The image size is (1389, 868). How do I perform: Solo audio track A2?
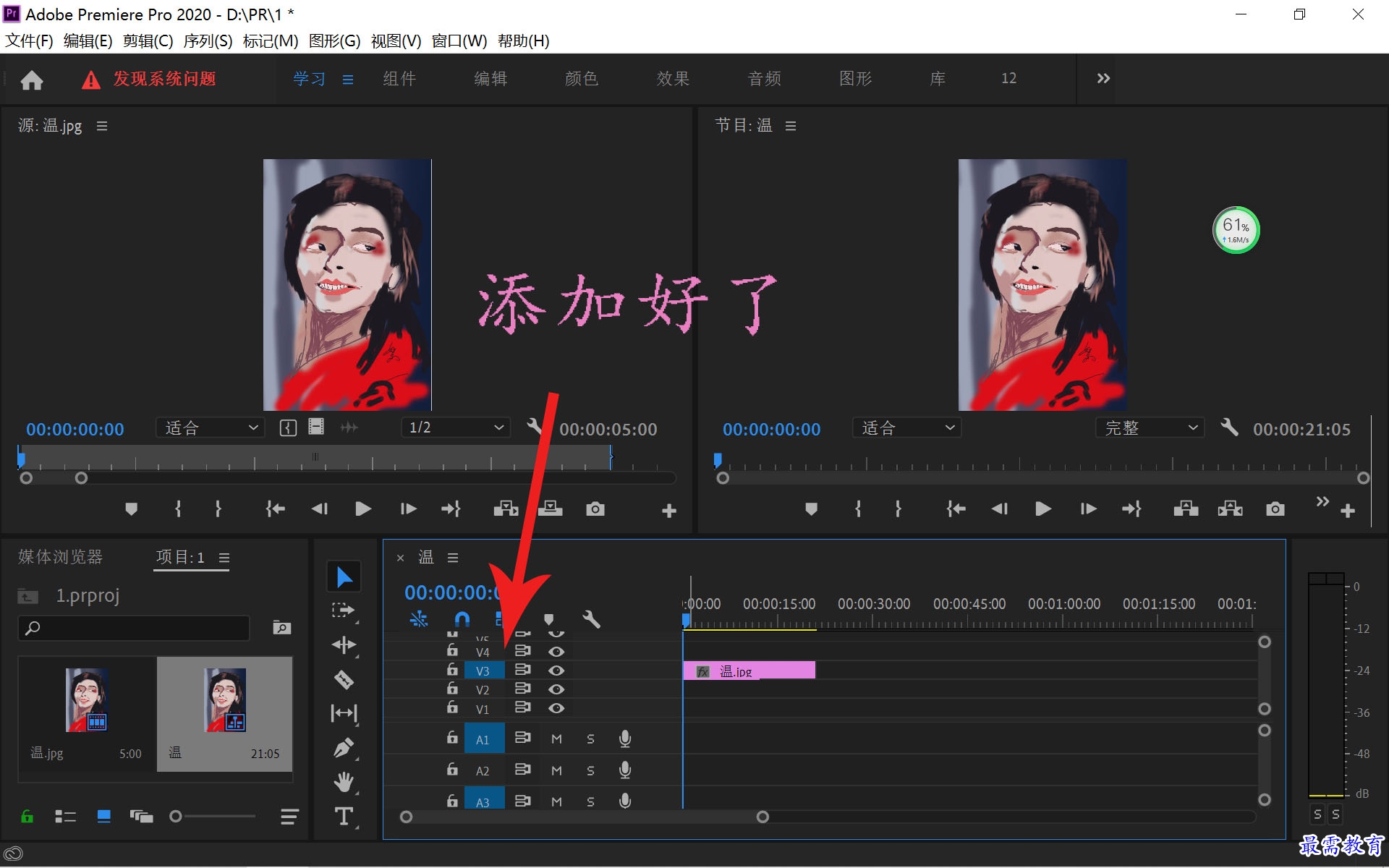click(590, 770)
